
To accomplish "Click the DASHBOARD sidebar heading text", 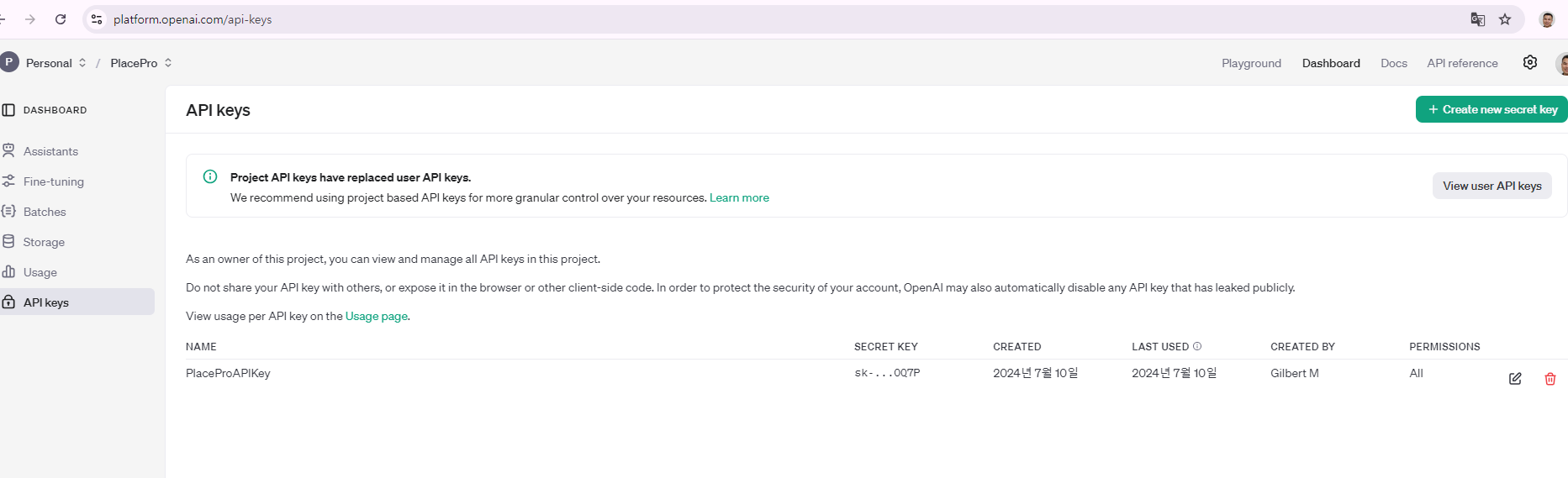I will 55,110.
